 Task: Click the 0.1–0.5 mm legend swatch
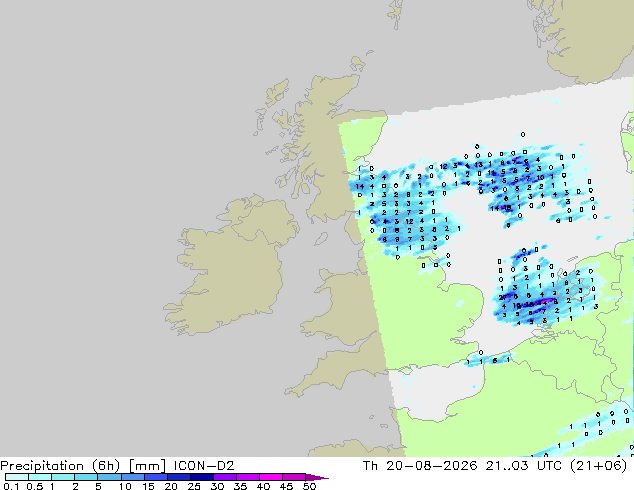17,477
